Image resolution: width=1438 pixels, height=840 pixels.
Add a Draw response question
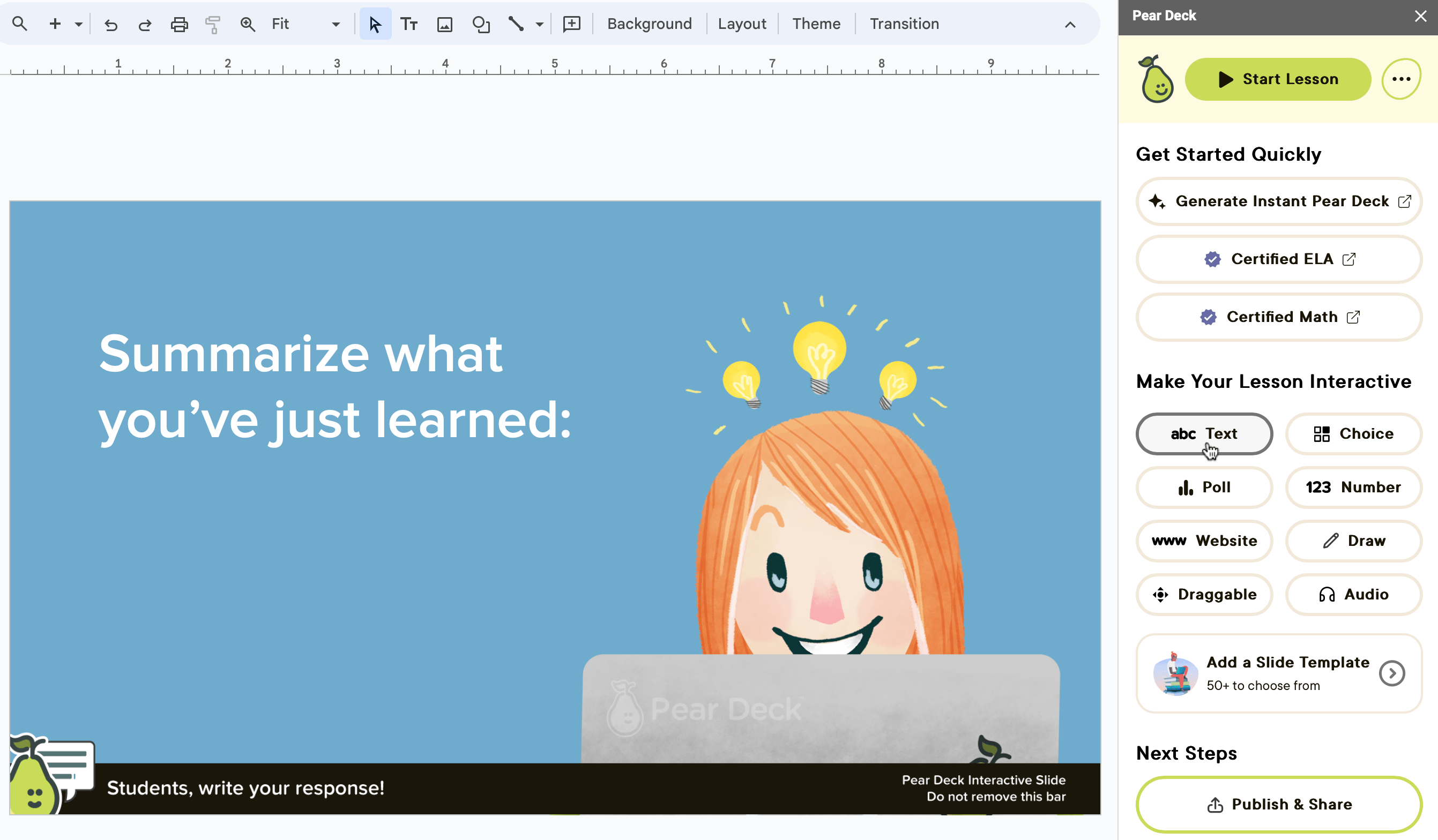tap(1353, 541)
